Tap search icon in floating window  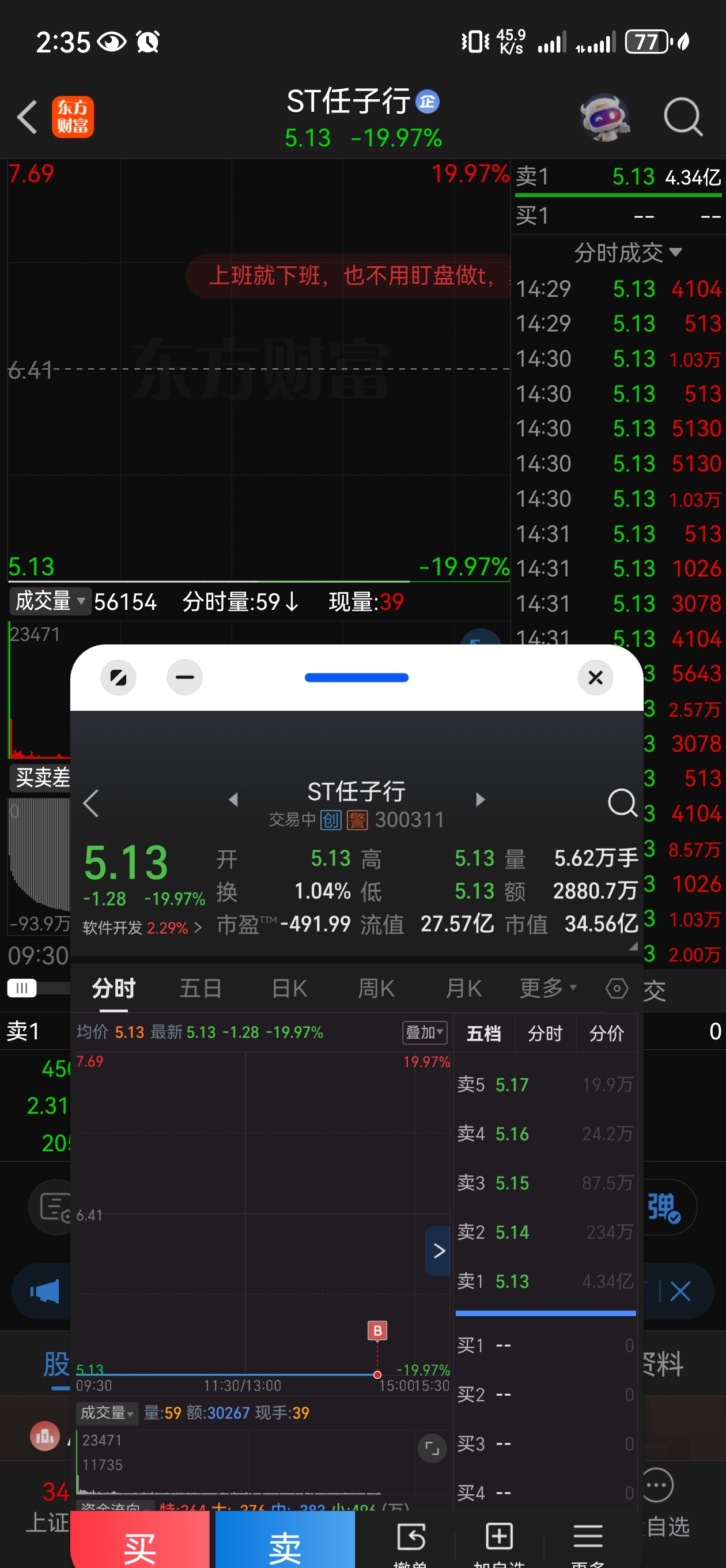coord(622,803)
